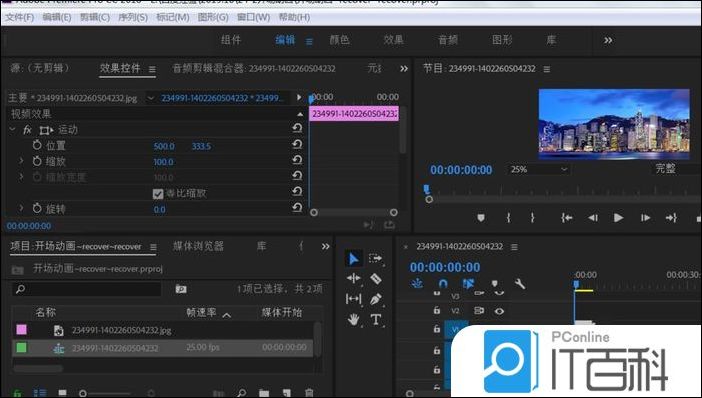Toggle V2 sync lock icon

(x=479, y=310)
